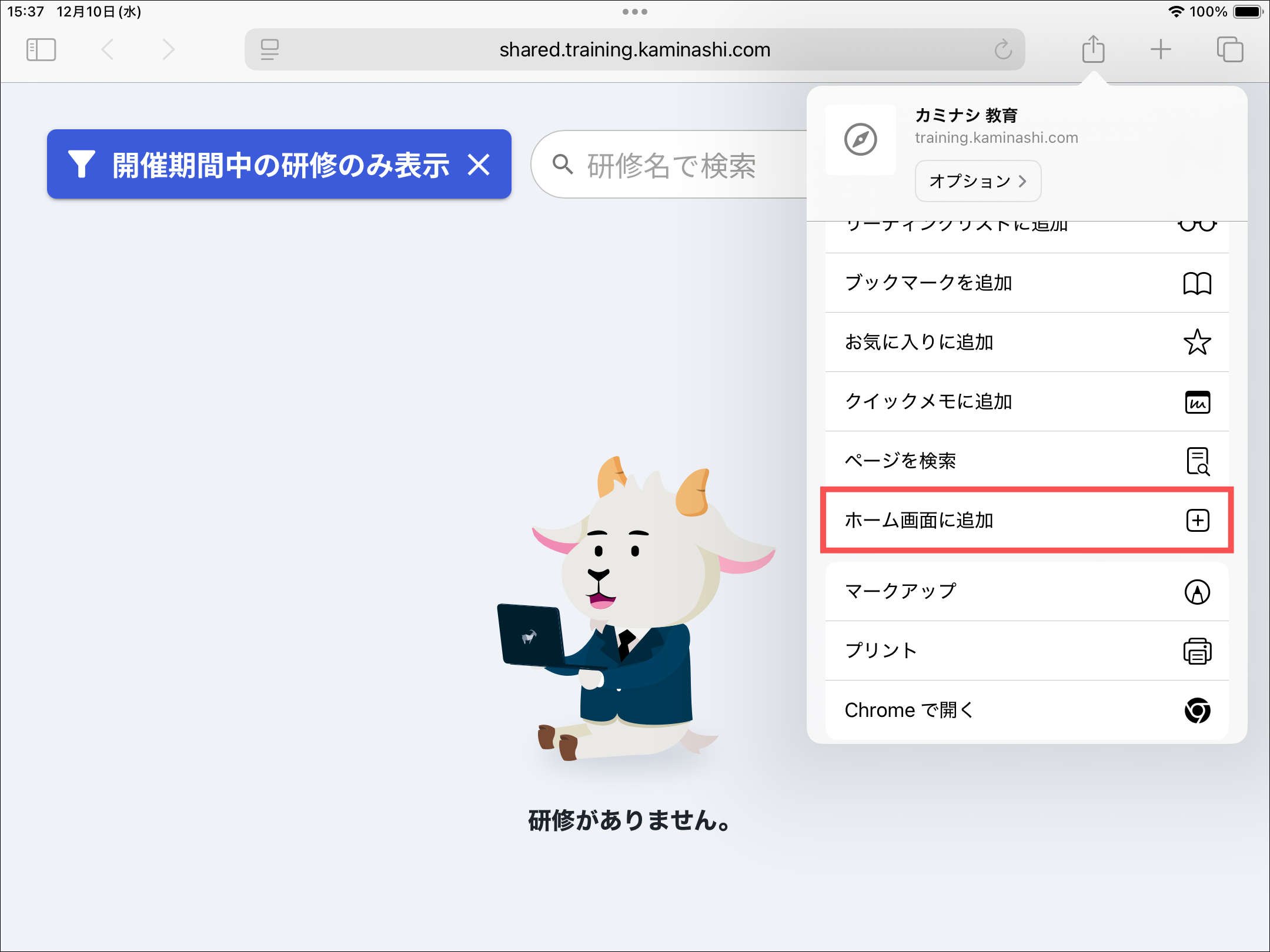Tap クイックメモに追加 entry
Image resolution: width=1270 pixels, height=952 pixels.
[x=1027, y=402]
